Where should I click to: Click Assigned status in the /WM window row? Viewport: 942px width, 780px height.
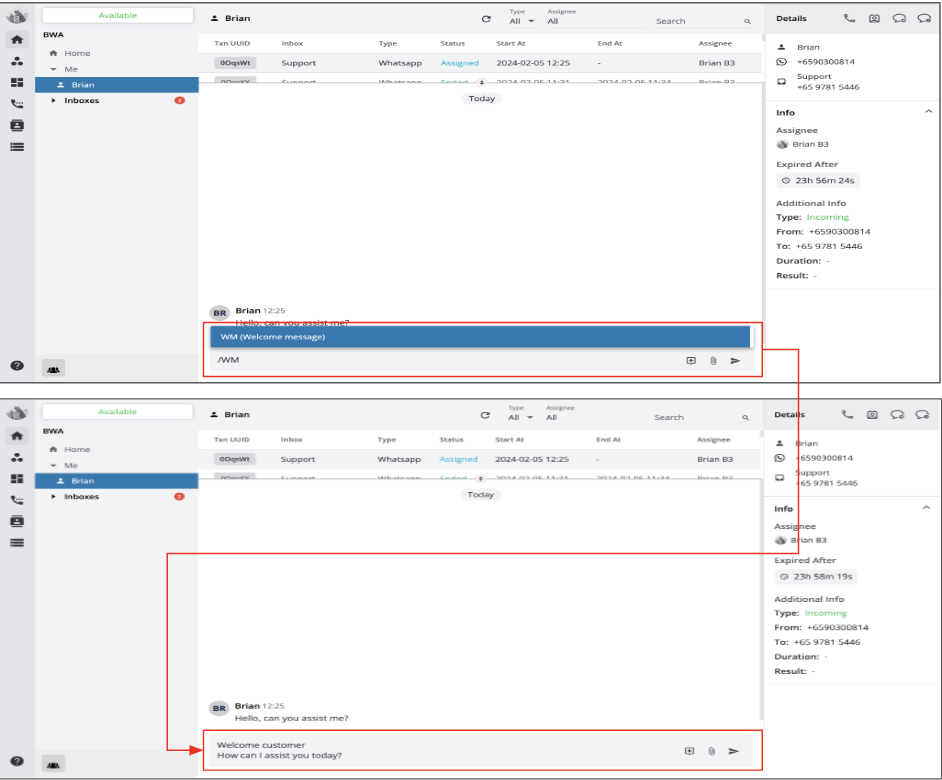click(x=460, y=63)
